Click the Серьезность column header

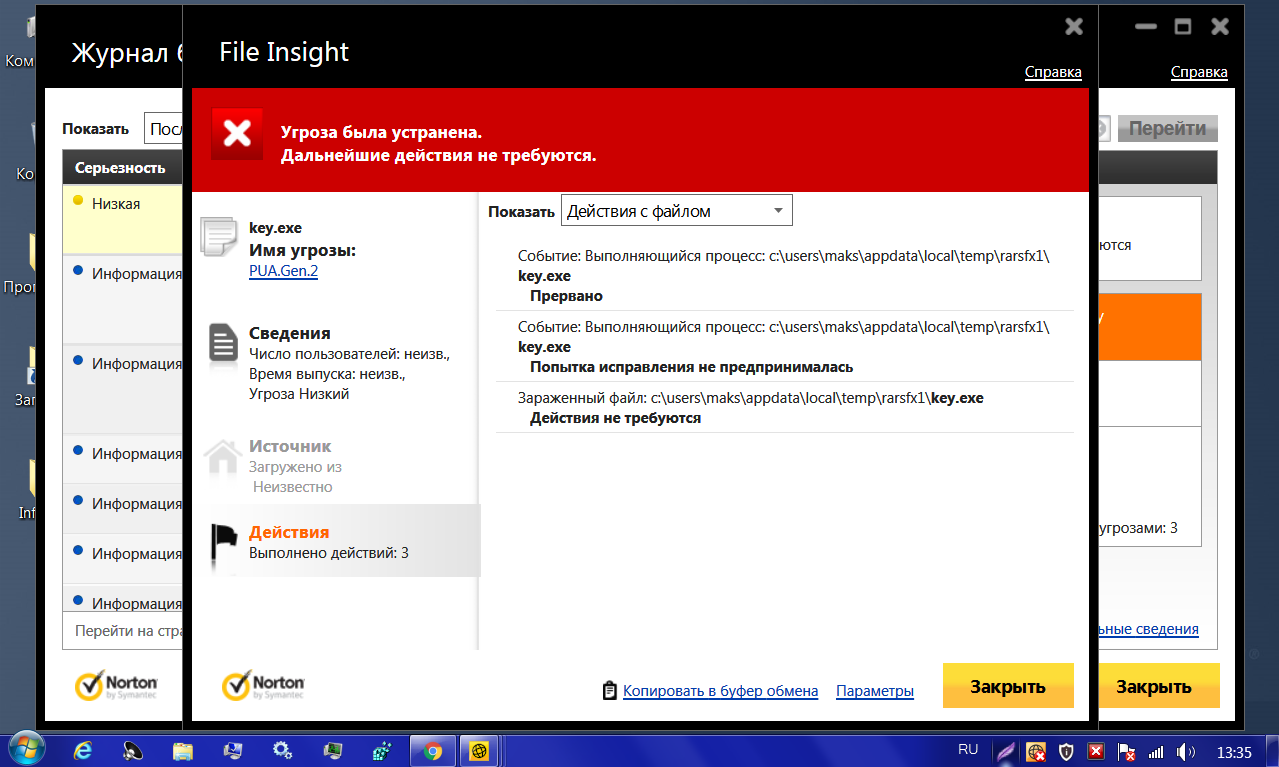click(122, 168)
